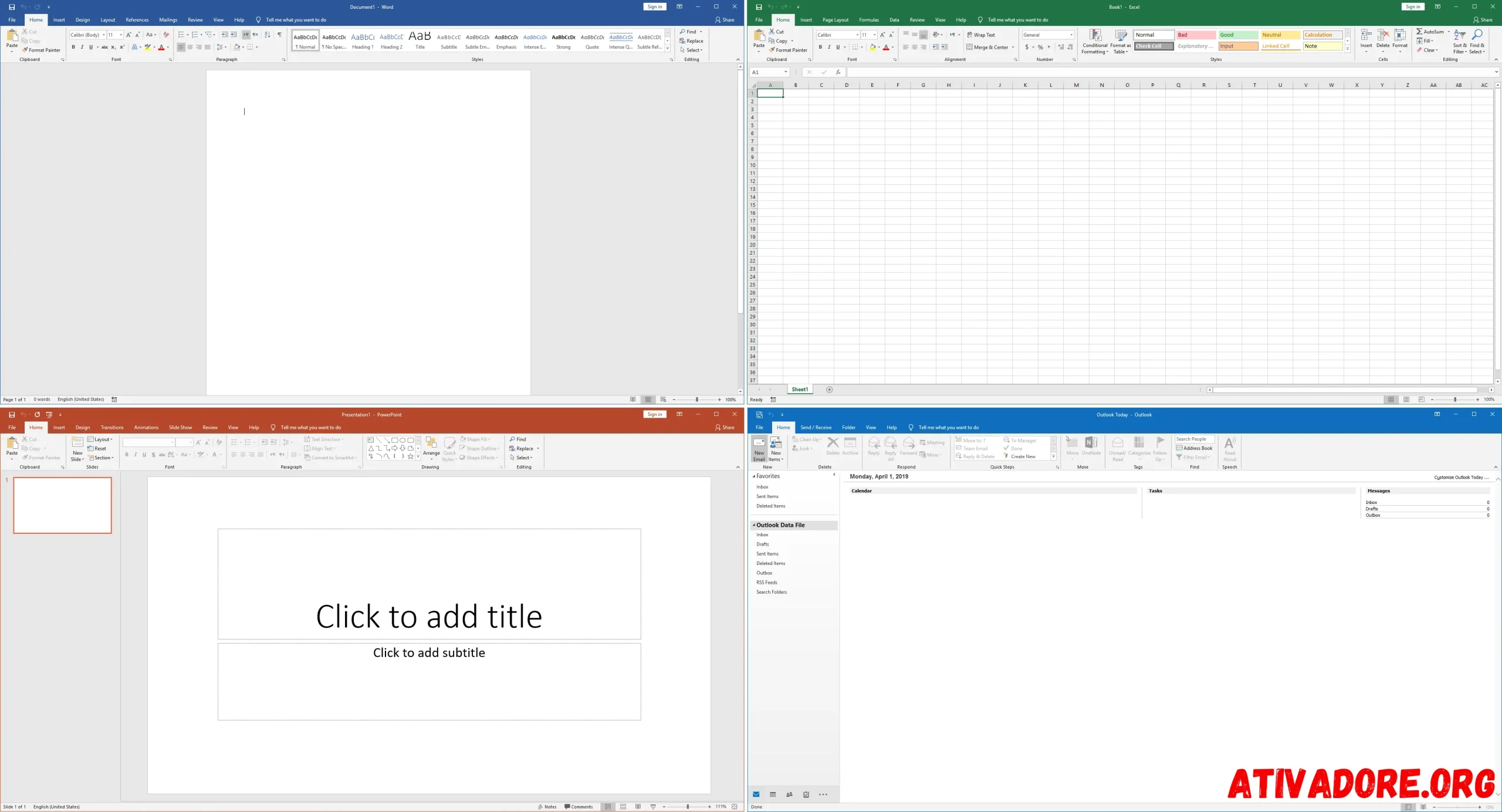
Task: Click Excel Wrap Text button
Action: click(981, 35)
